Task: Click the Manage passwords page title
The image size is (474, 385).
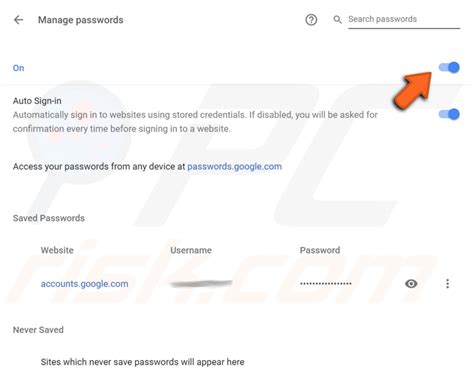Action: click(81, 20)
